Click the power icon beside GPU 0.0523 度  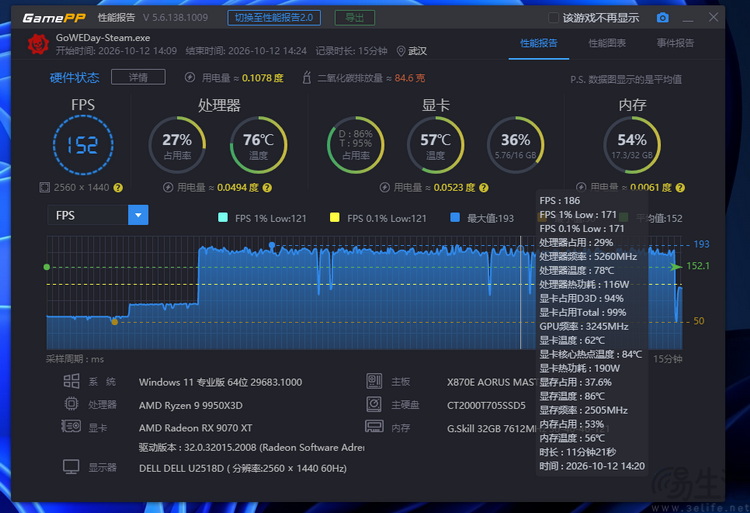click(x=385, y=187)
